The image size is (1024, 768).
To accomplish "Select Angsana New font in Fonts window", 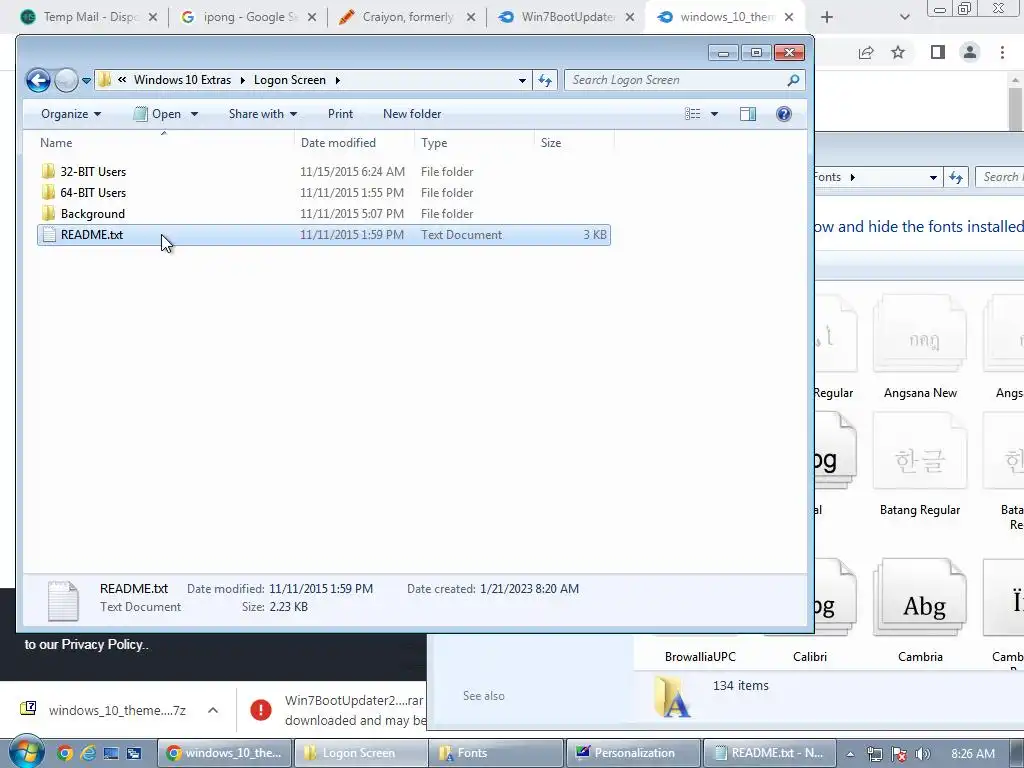I will click(x=920, y=347).
